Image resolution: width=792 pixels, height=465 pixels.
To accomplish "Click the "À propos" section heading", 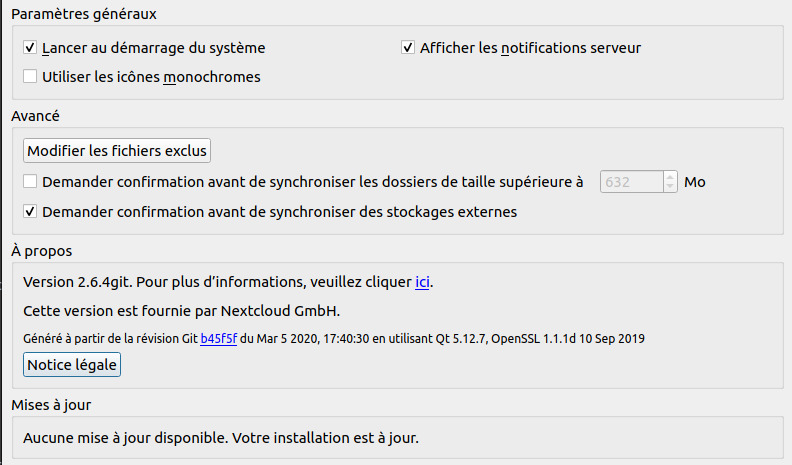I will (41, 250).
